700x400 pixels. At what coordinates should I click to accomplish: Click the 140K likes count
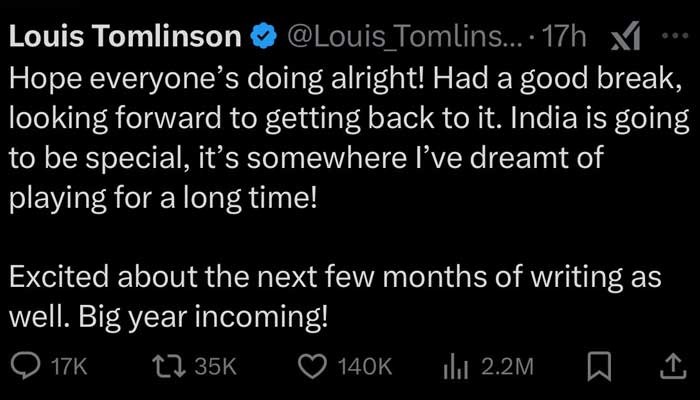[x=365, y=367]
